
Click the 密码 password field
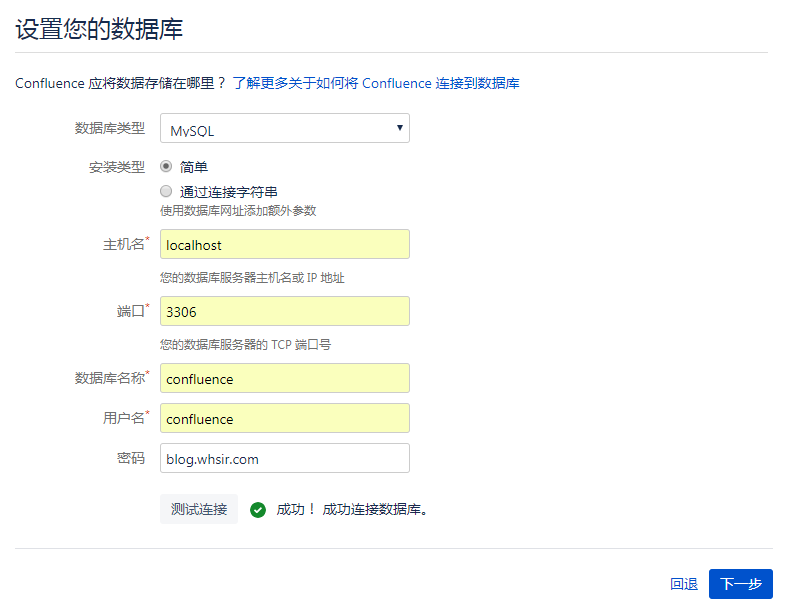(x=285, y=458)
